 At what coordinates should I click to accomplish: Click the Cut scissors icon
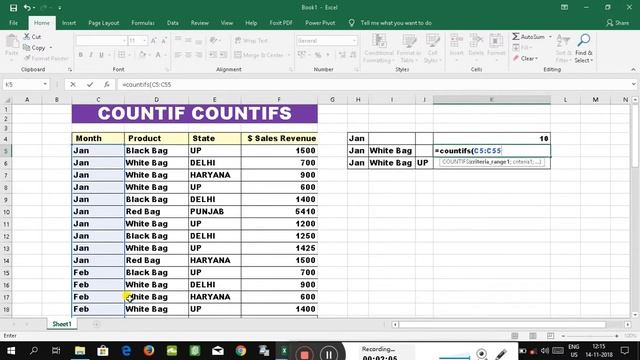(x=27, y=37)
